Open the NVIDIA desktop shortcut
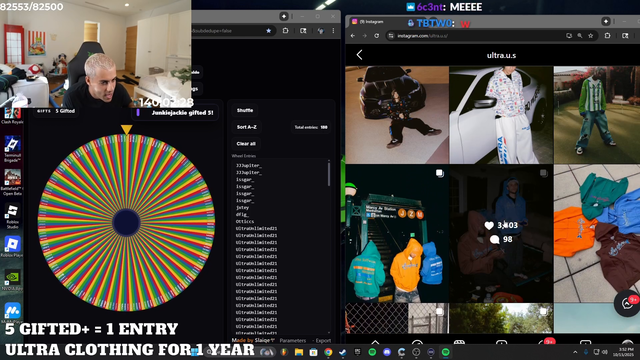The image size is (640, 360). [12, 280]
